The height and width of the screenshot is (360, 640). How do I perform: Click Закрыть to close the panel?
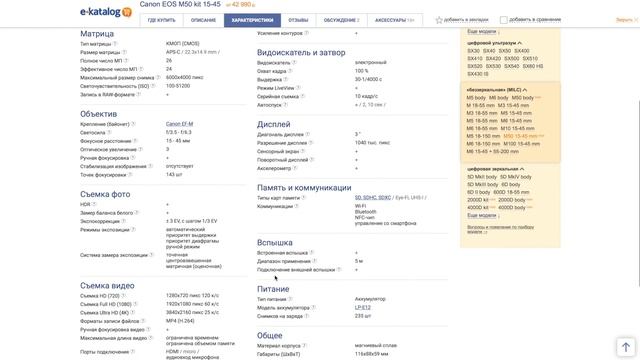click(x=627, y=20)
